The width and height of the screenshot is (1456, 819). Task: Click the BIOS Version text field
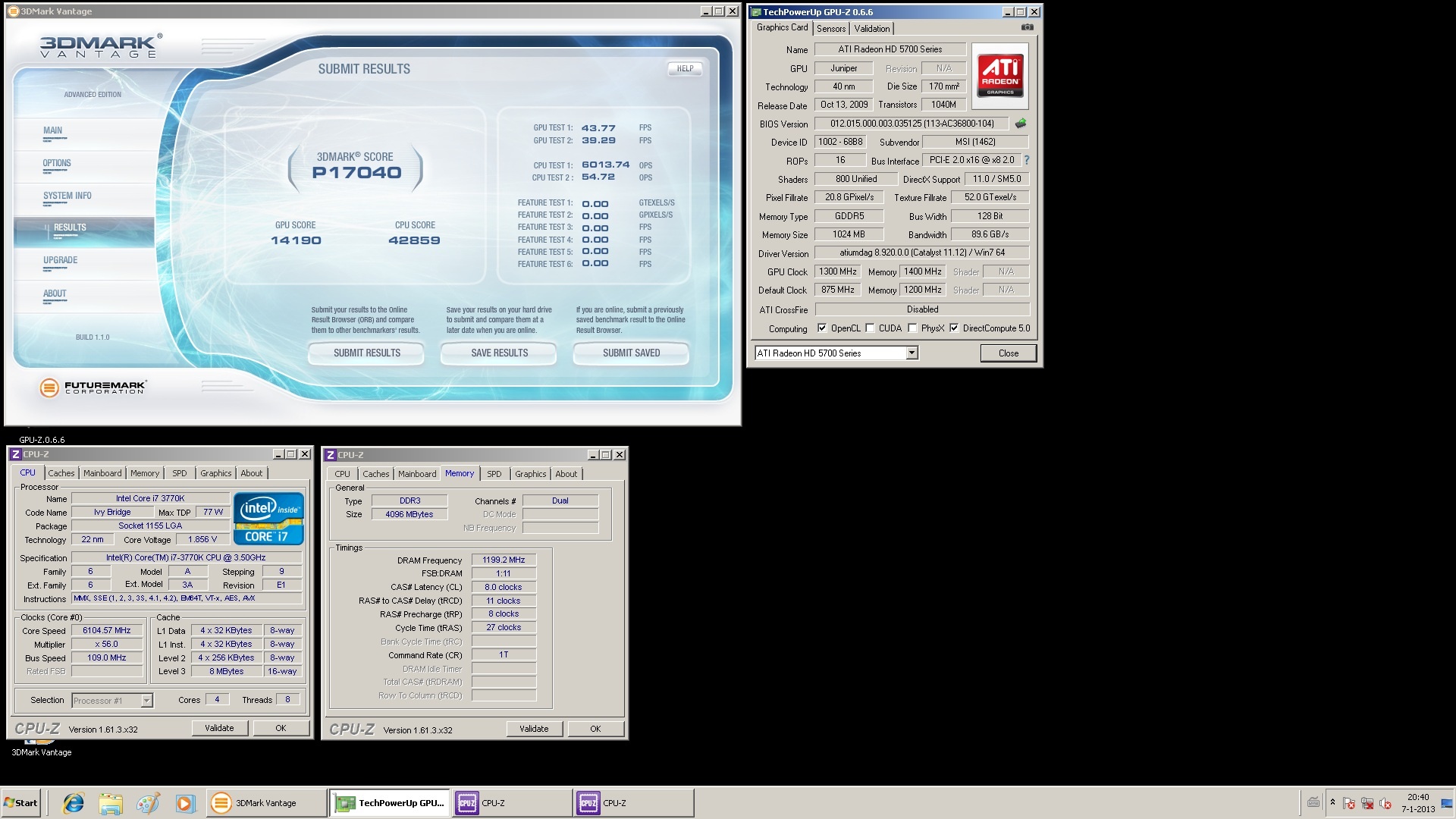pos(912,124)
